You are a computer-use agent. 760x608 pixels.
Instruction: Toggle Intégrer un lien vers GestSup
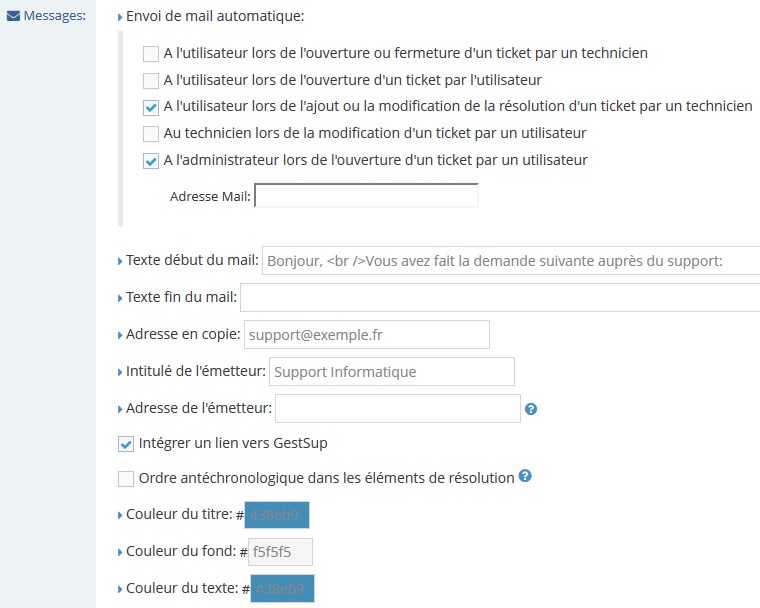point(126,444)
